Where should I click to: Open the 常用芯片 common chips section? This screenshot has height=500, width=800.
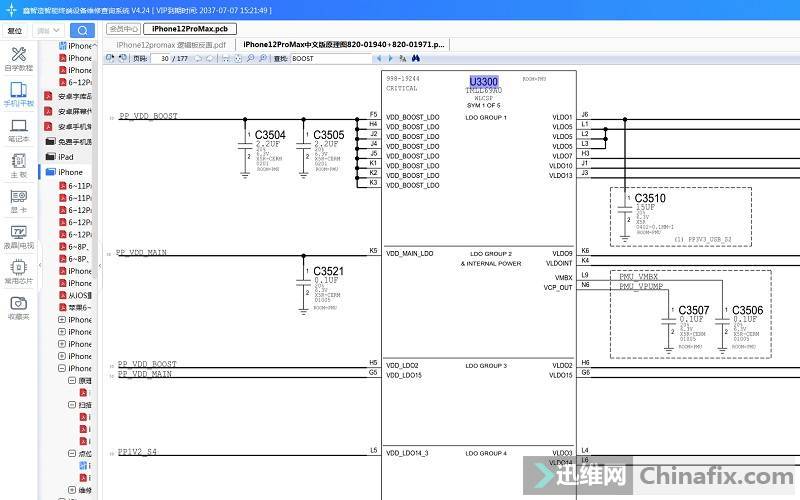click(x=18, y=273)
